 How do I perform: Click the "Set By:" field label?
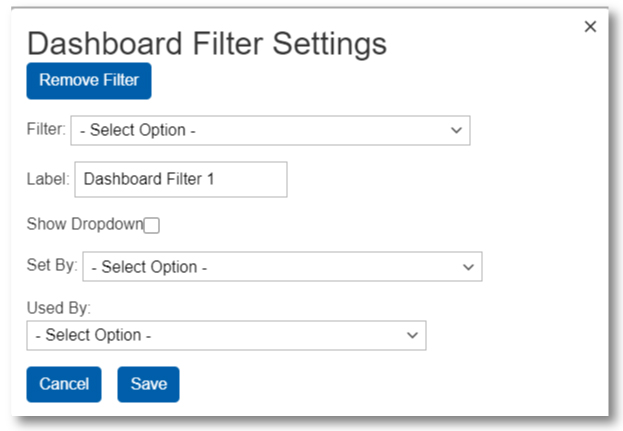pyautogui.click(x=52, y=266)
